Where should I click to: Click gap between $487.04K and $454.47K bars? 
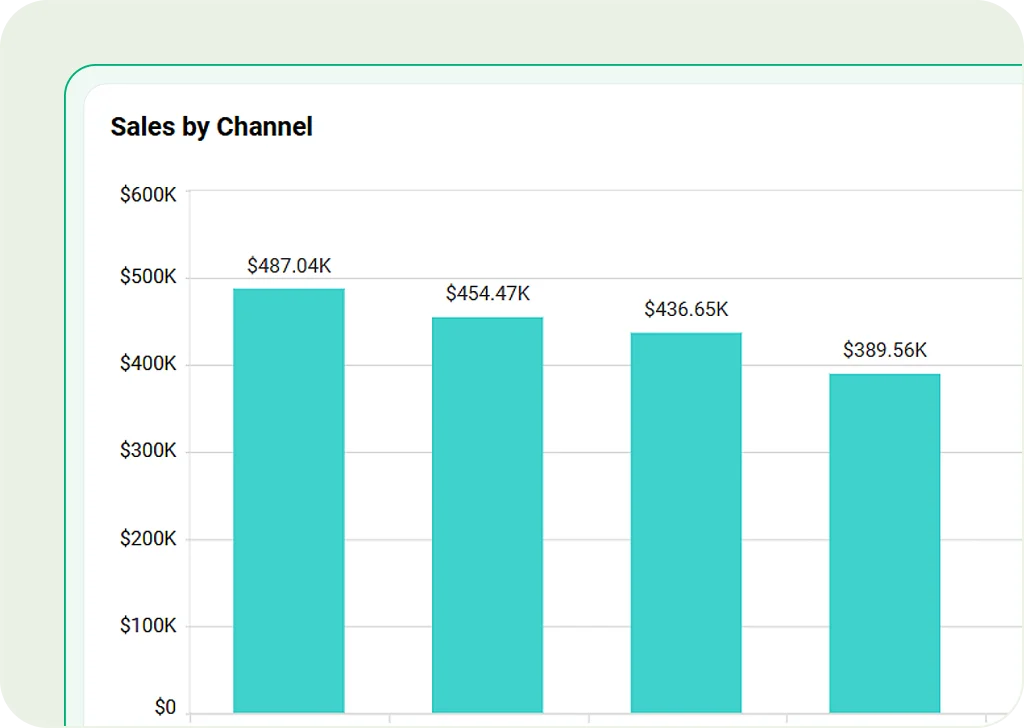click(x=388, y=500)
